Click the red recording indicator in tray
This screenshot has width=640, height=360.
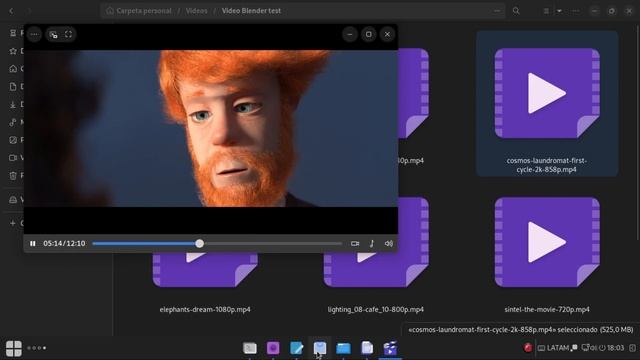tap(528, 348)
